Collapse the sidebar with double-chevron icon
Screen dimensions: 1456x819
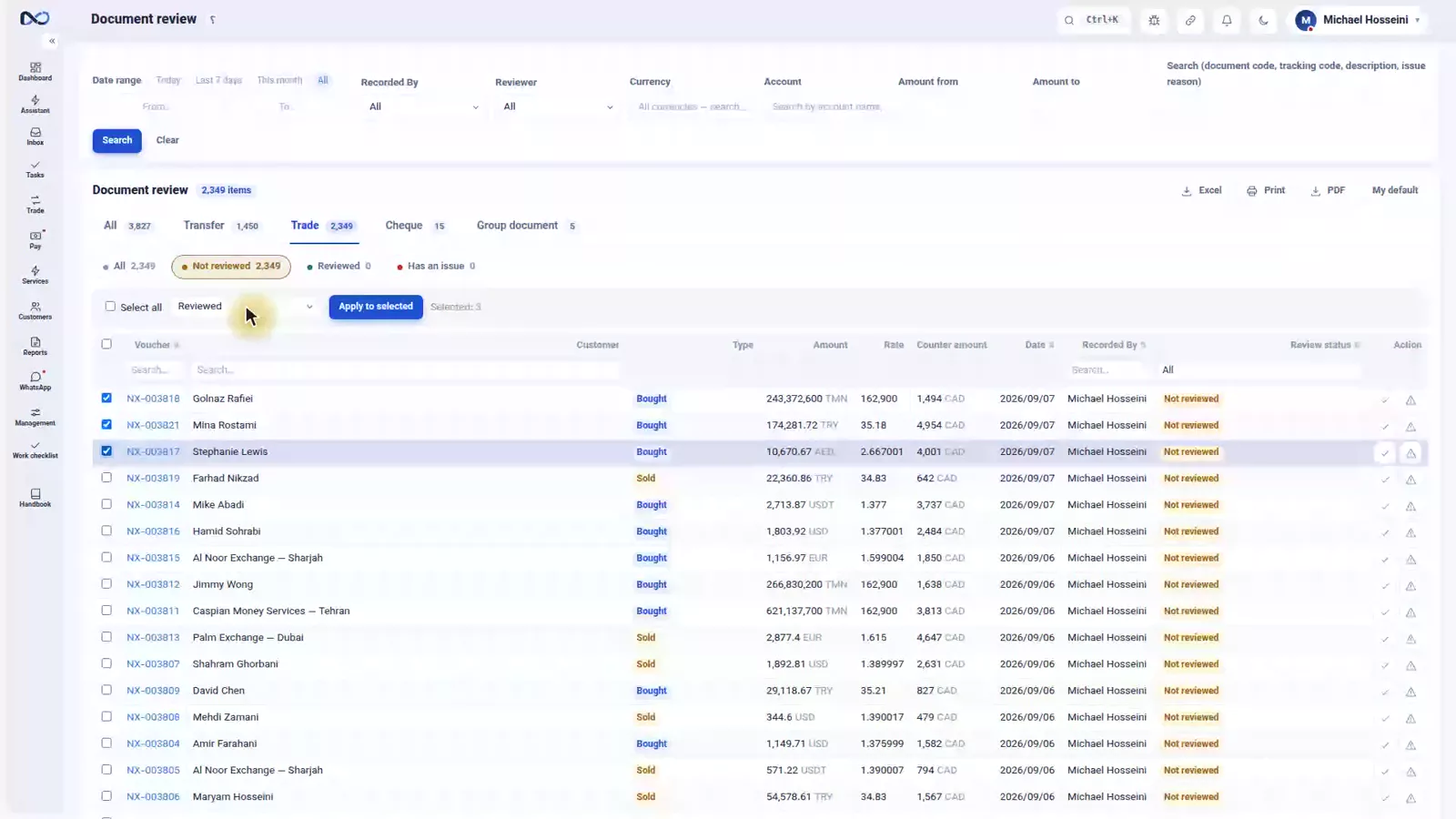[52, 41]
